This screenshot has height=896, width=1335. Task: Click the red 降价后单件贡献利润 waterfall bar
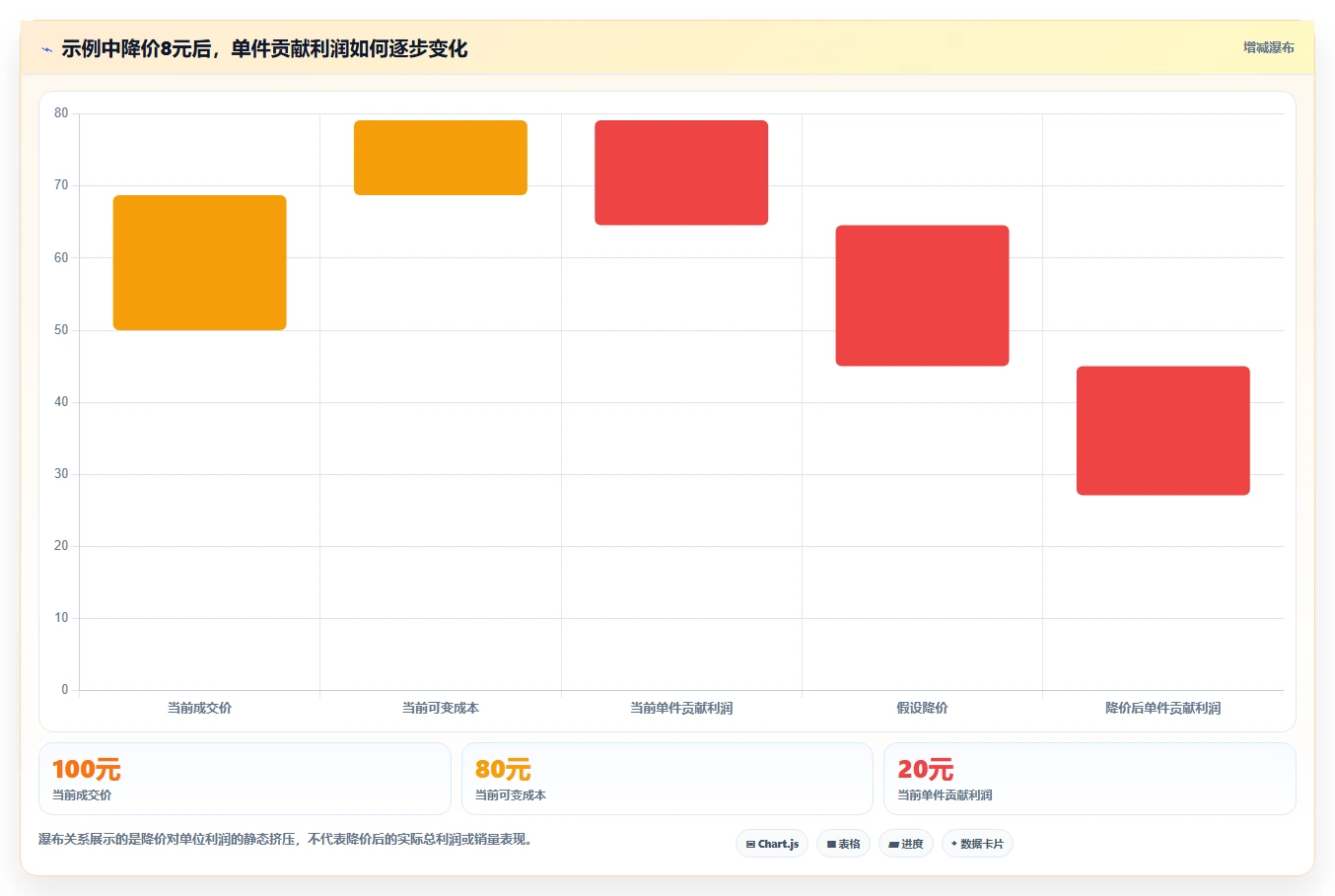[x=1163, y=431]
